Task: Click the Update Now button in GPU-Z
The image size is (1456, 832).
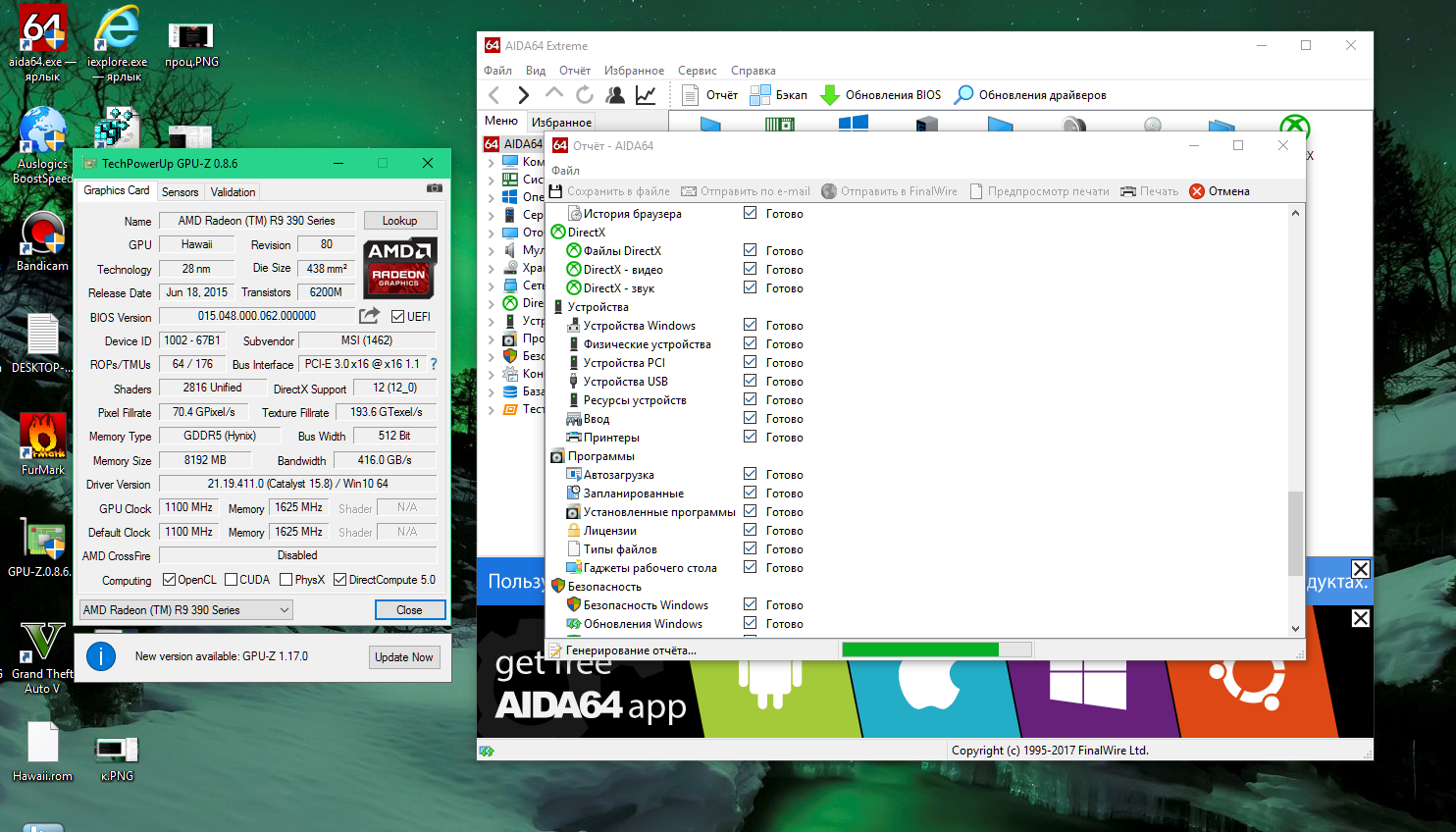Action: (404, 657)
